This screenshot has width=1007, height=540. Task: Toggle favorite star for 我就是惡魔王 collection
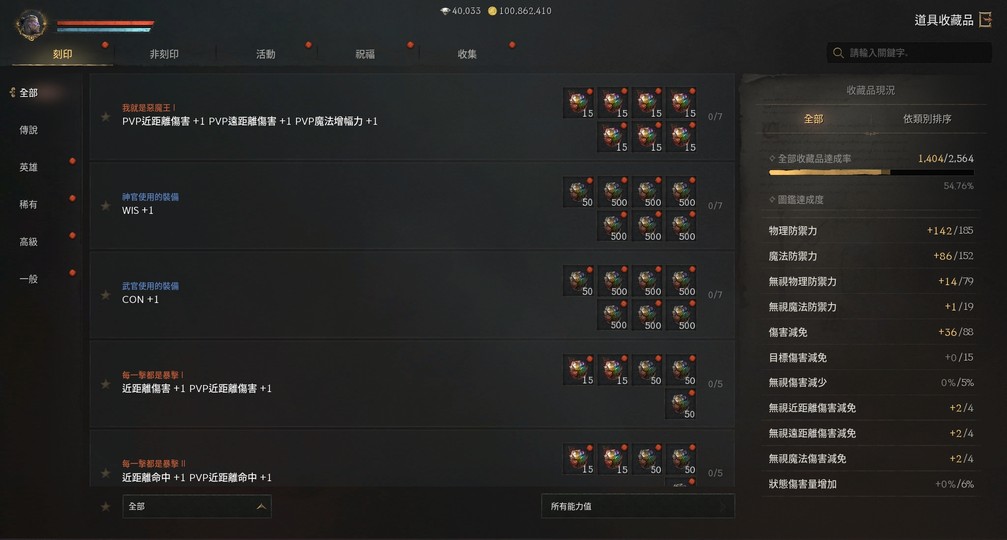click(x=105, y=117)
